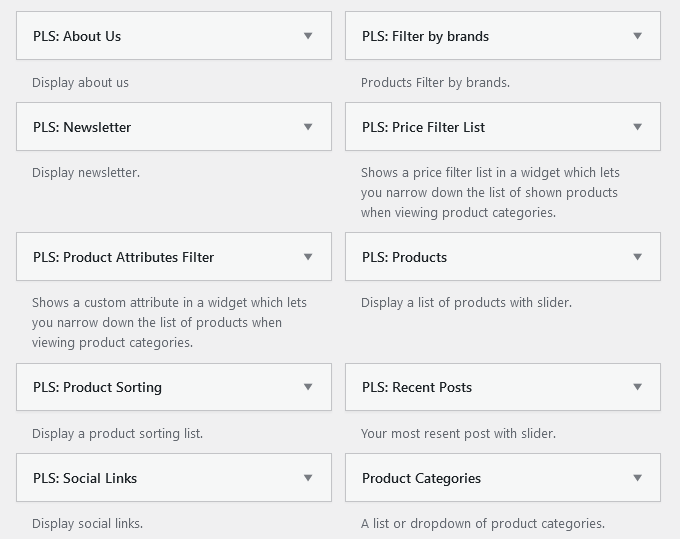Click the PLS: Newsletter widget title
680x539 pixels.
pos(82,127)
